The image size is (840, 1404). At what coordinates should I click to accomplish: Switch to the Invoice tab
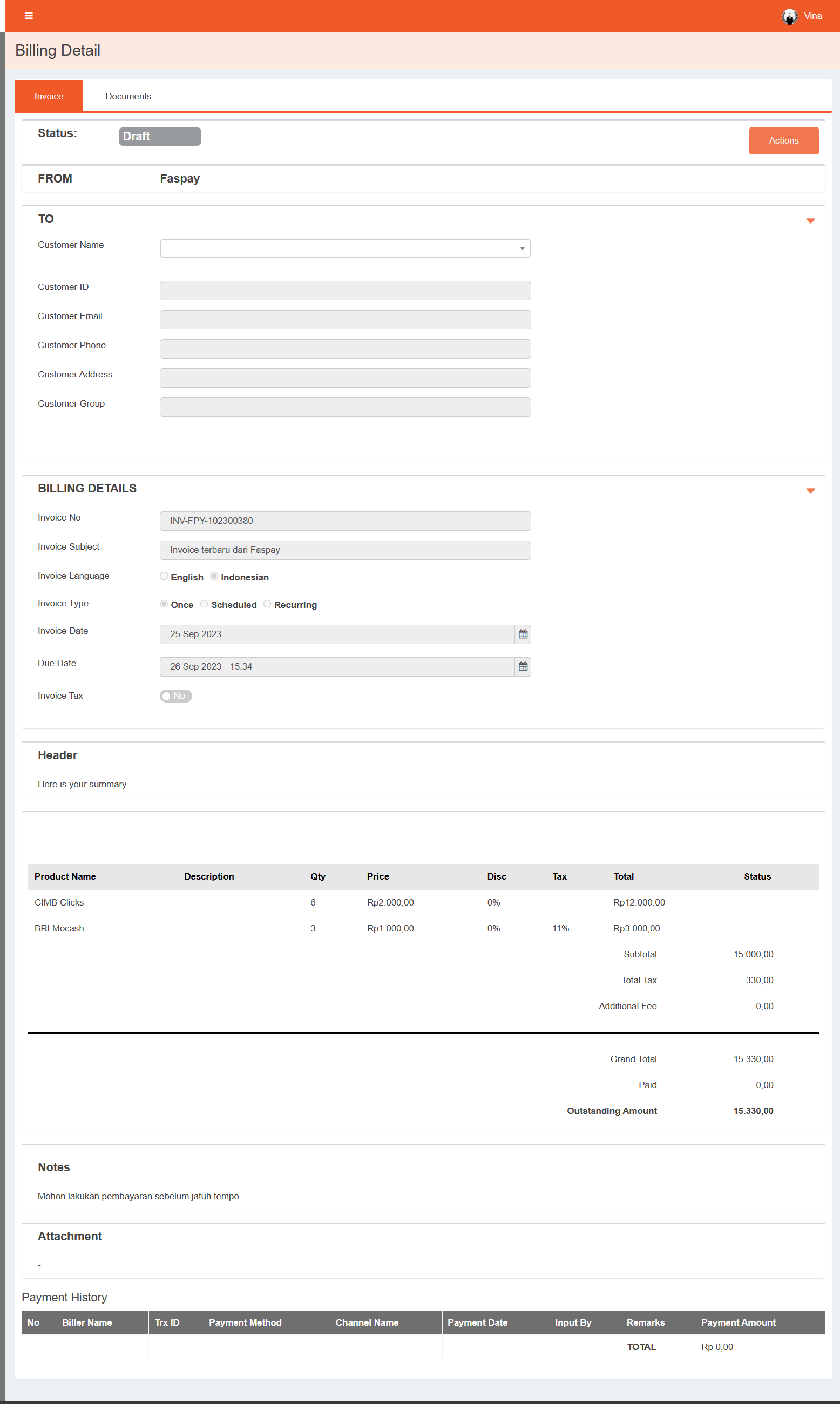tap(49, 96)
